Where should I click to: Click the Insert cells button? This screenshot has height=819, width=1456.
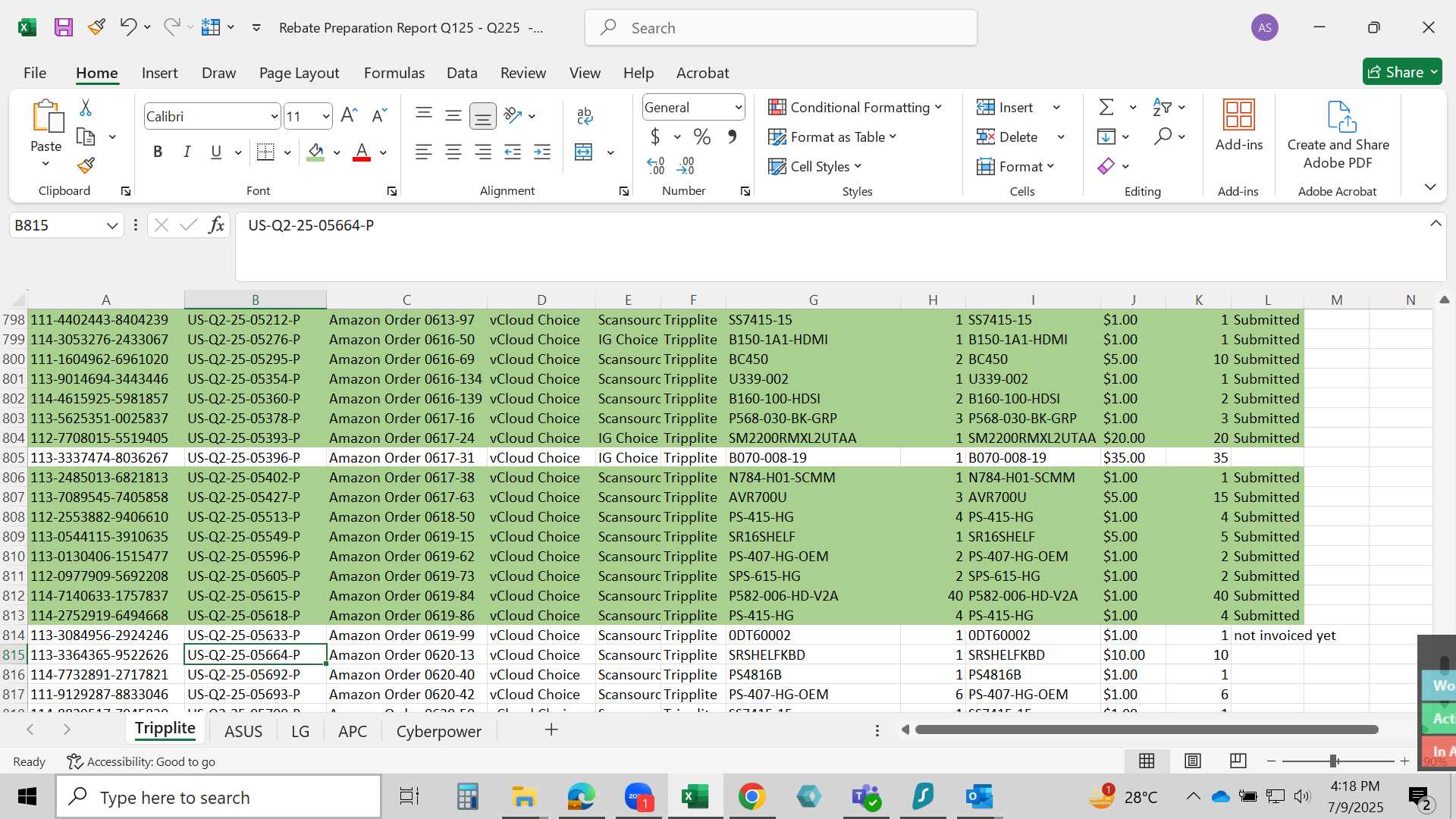[x=1006, y=107]
